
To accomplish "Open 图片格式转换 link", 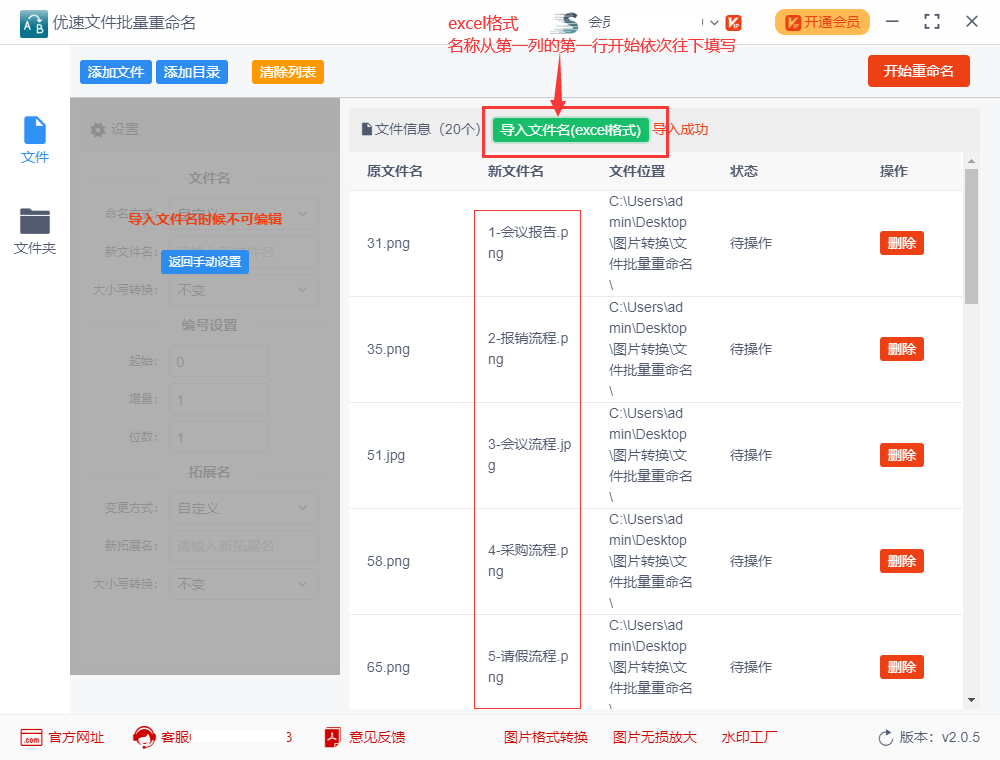I will (x=546, y=738).
